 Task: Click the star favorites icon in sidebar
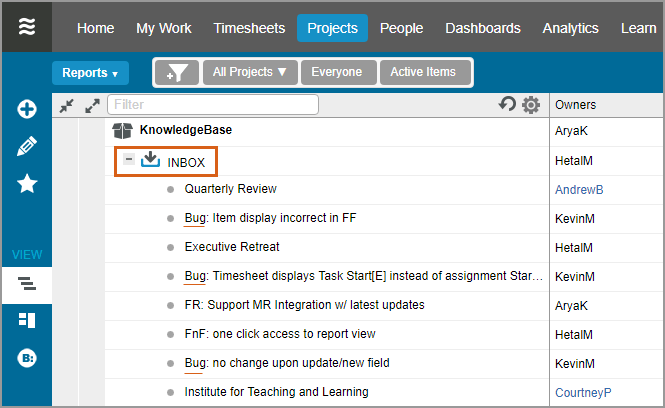coord(27,184)
